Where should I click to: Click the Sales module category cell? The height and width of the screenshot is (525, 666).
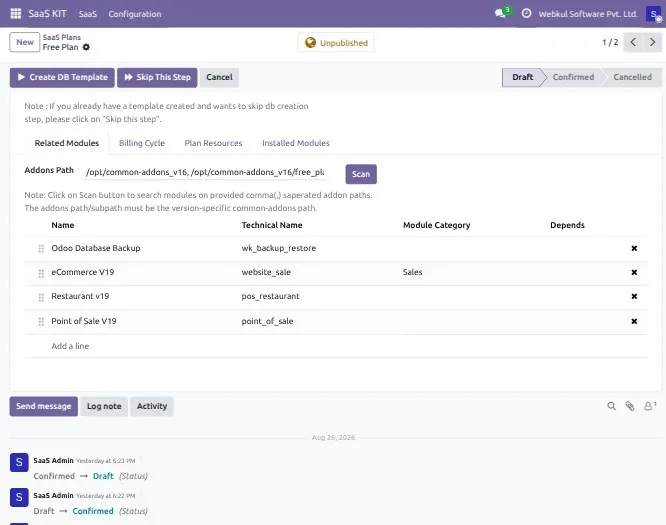coord(412,272)
